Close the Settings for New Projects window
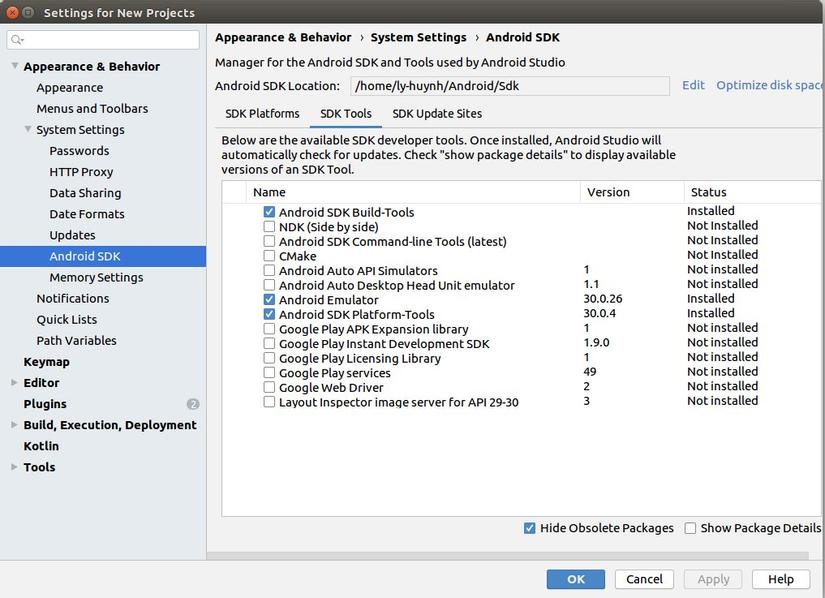 pos(12,13)
